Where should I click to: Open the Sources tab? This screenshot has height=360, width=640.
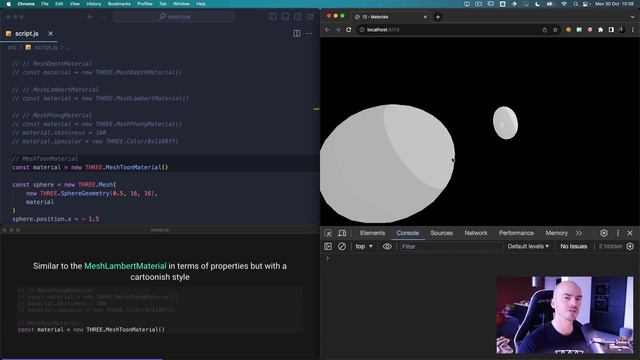coord(442,233)
